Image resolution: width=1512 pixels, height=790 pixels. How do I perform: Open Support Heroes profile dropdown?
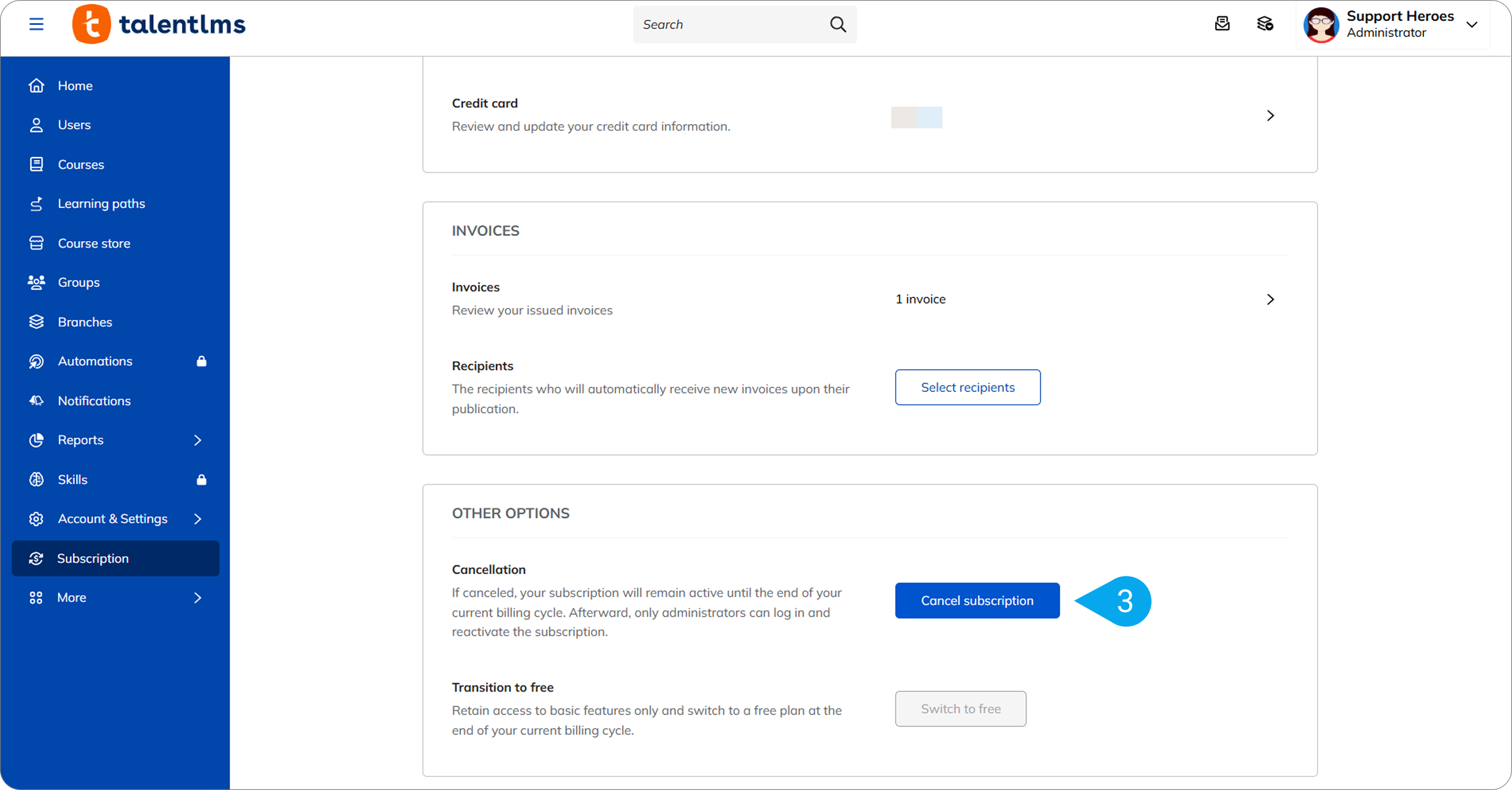[x=1472, y=24]
